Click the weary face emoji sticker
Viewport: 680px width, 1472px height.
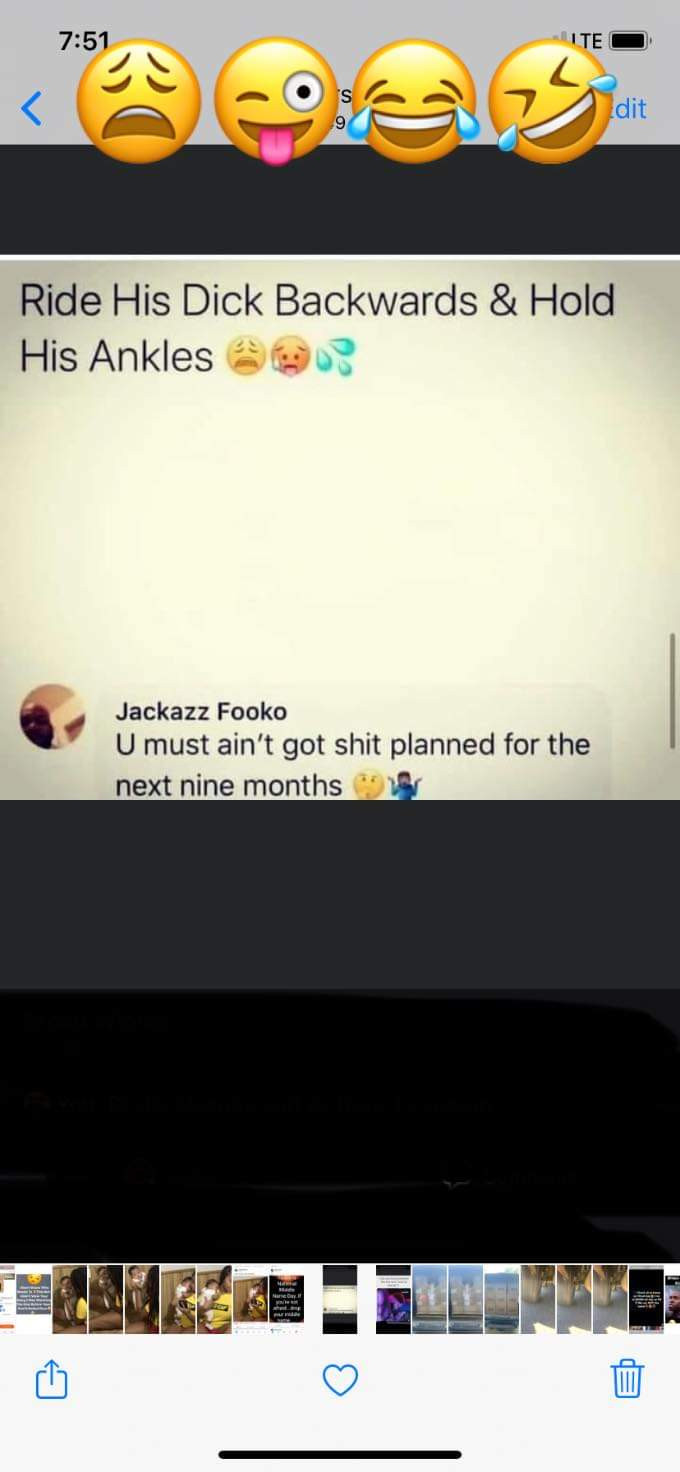tap(139, 100)
